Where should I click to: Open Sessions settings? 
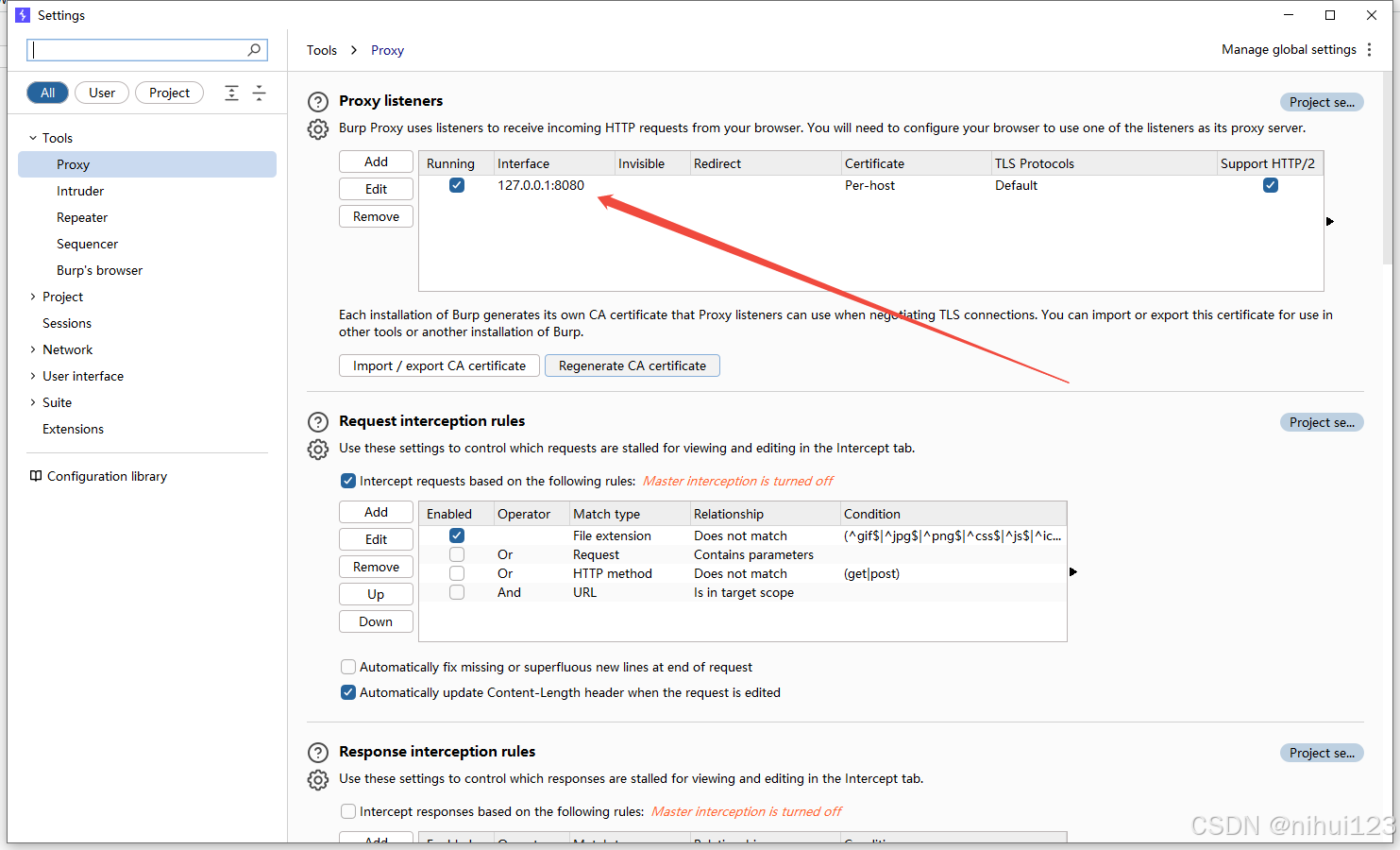pyautogui.click(x=67, y=323)
